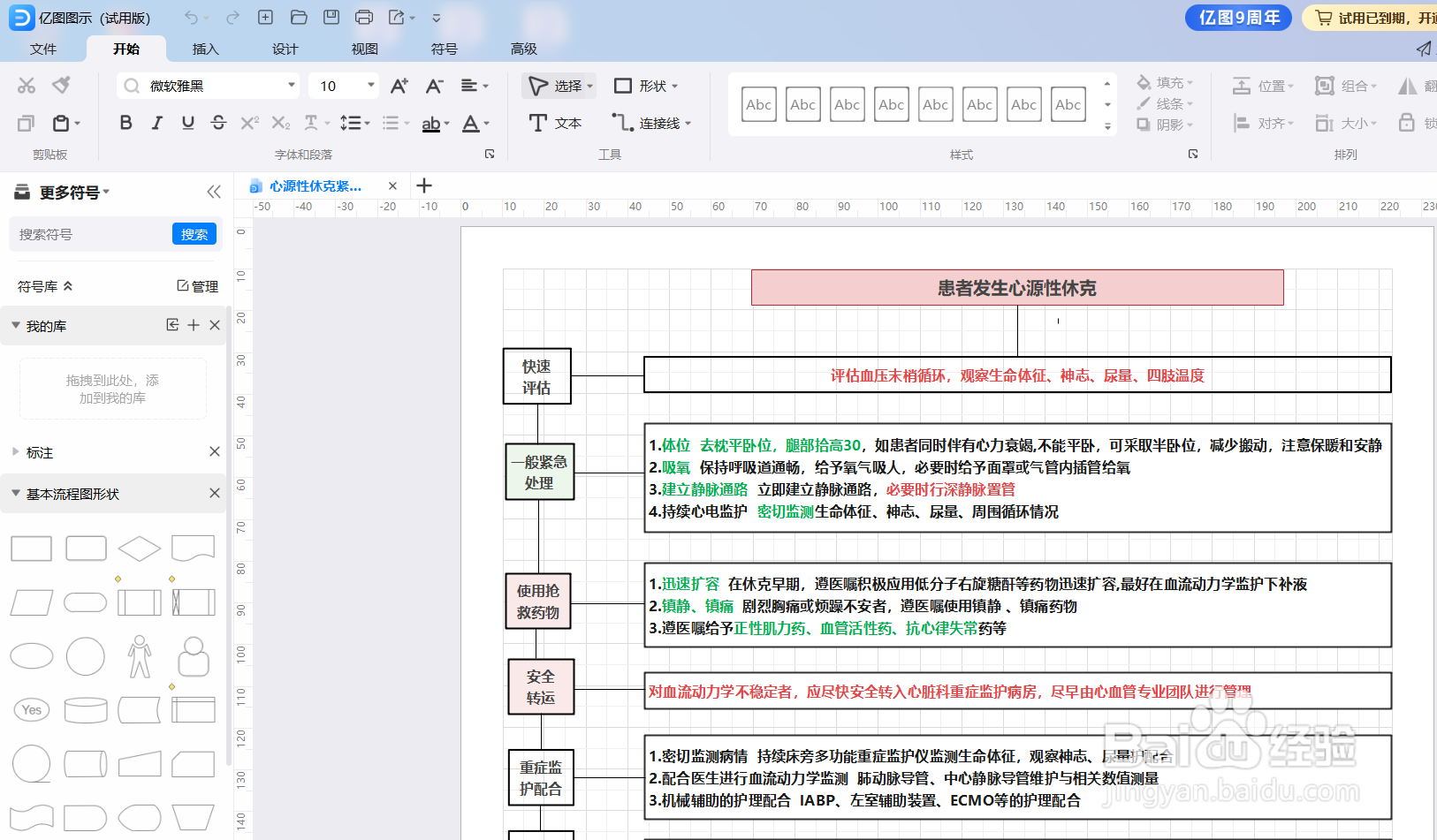1437x840 pixels.
Task: Open the font family dropdown
Action: (291, 86)
